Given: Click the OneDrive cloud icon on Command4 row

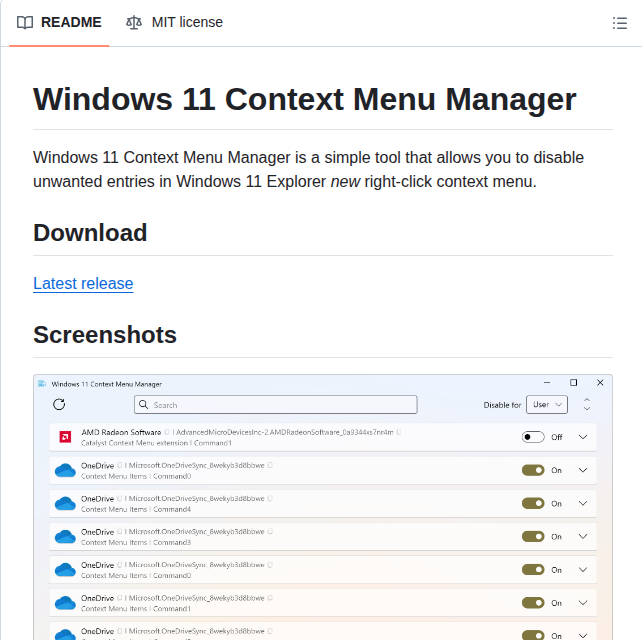Looking at the screenshot, I should click(65, 503).
